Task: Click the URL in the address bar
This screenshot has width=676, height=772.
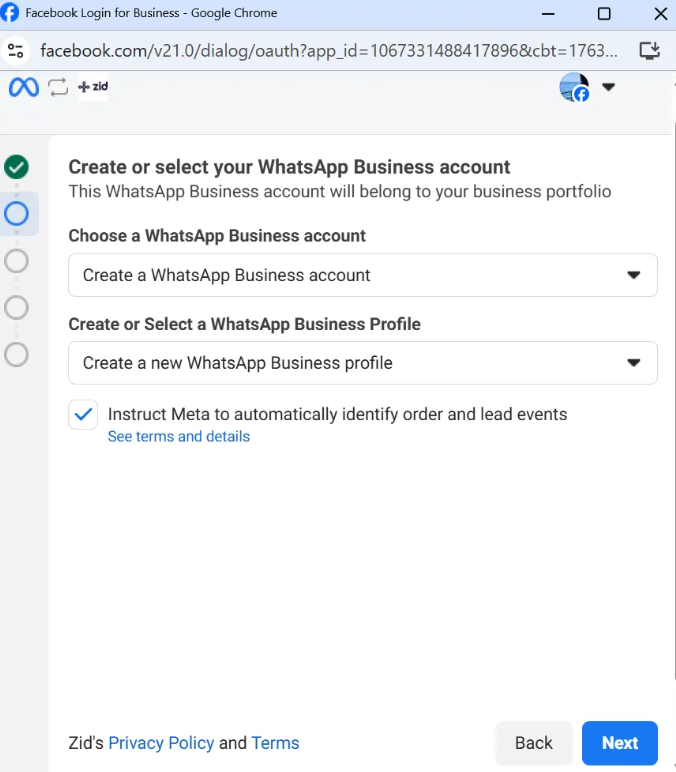Action: click(329, 51)
